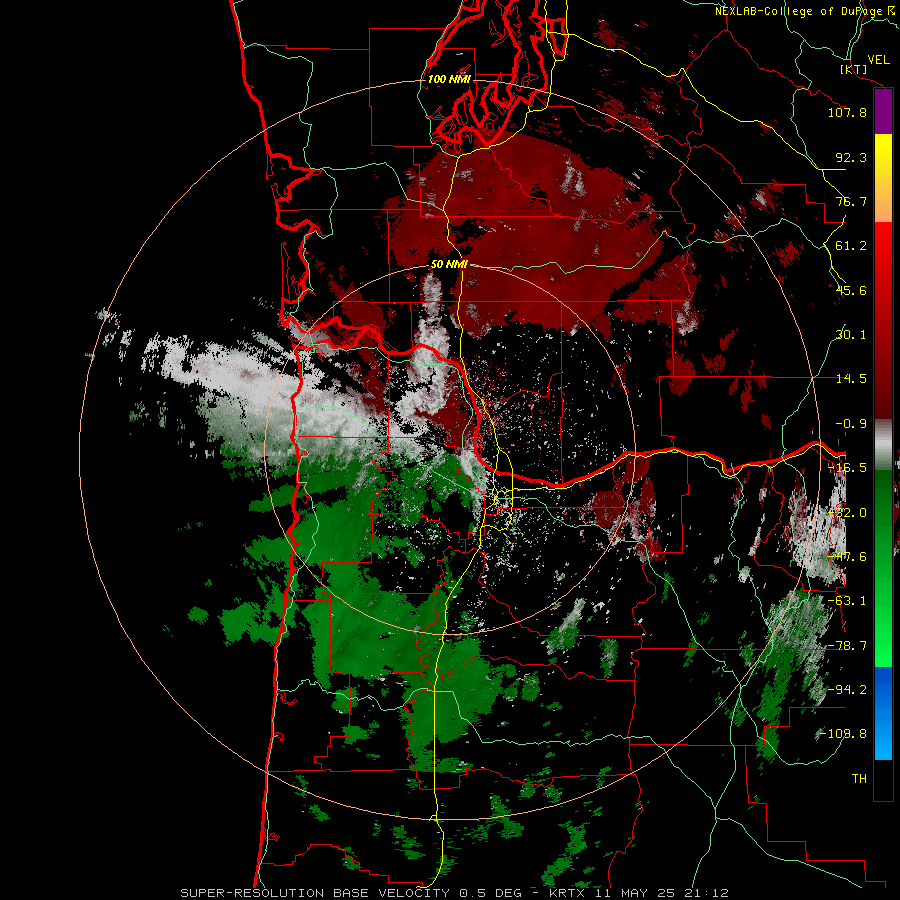Click the NEXLAB-College of DuPage credit text
This screenshot has height=900, width=900.
click(x=805, y=11)
